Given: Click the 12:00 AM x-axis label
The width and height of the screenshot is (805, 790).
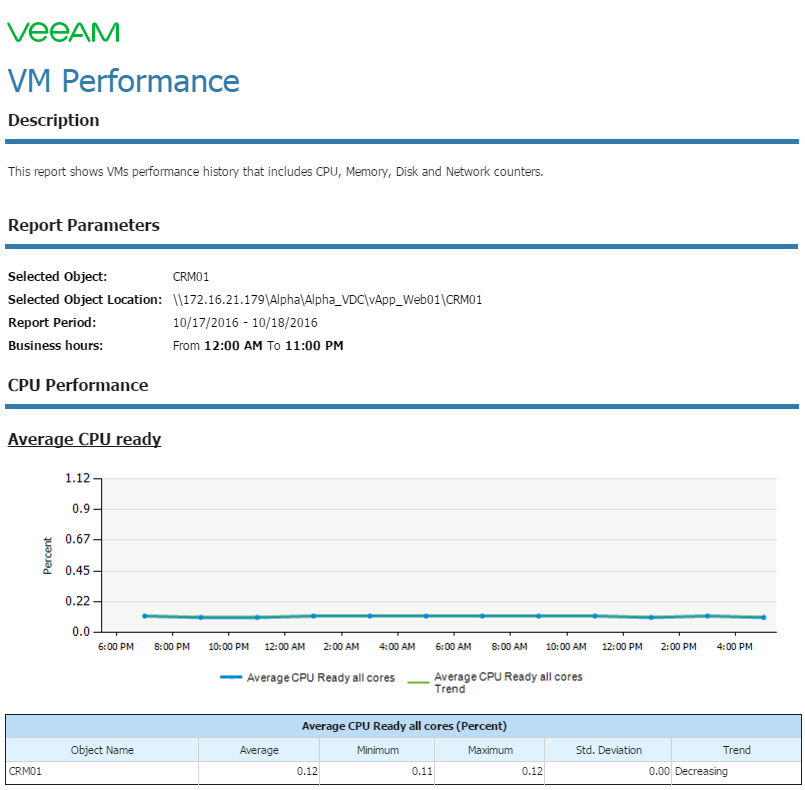Looking at the screenshot, I should (x=285, y=647).
